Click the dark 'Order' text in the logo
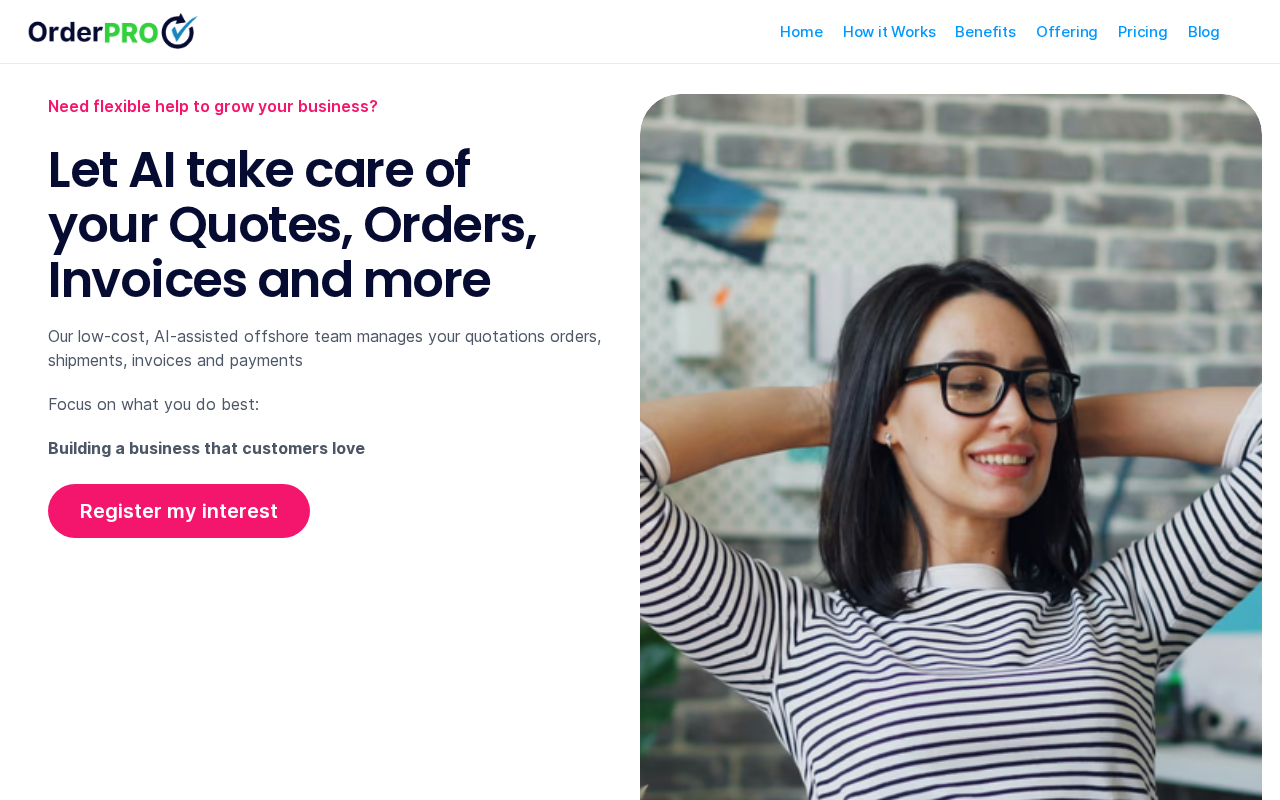 66,32
